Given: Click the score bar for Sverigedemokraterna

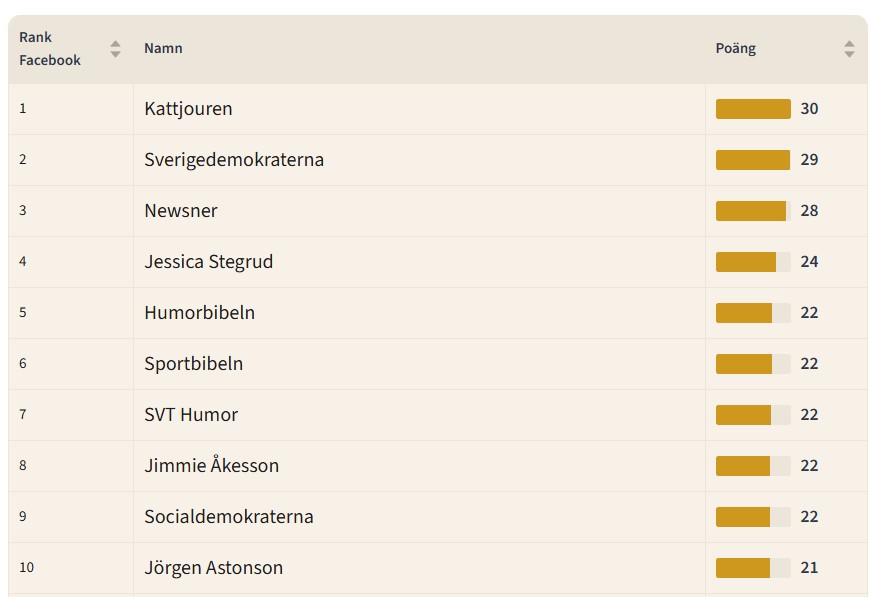Looking at the screenshot, I should click(753, 160).
